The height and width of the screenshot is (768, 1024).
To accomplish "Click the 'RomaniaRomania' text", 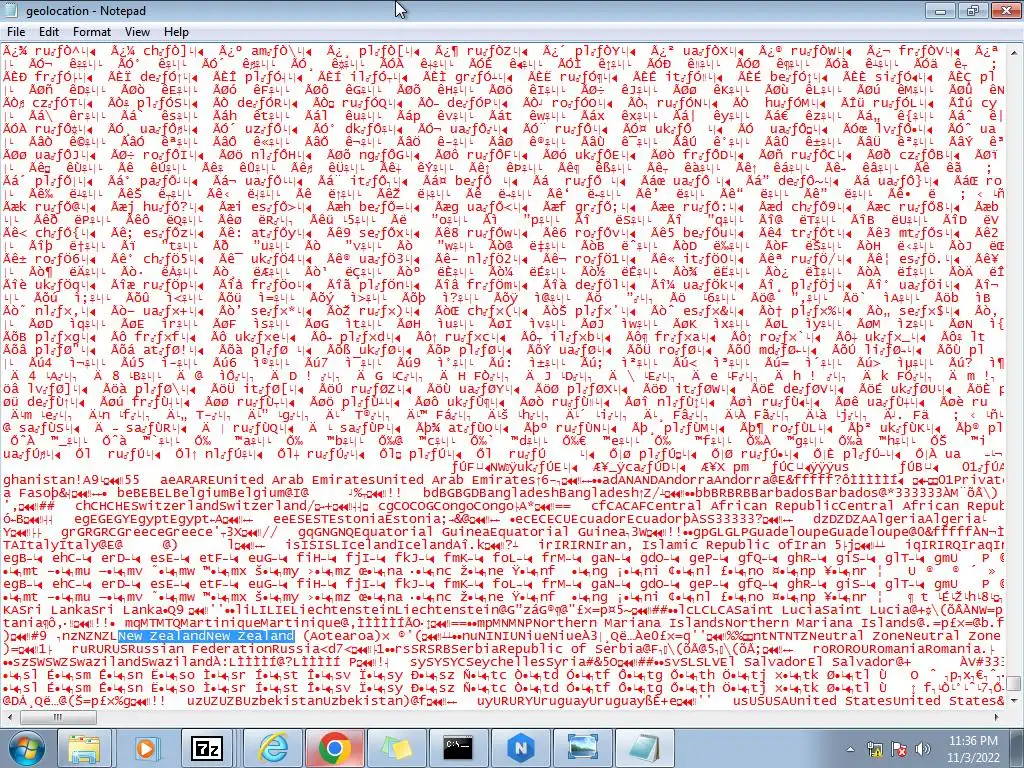I will pyautogui.click(x=927, y=648).
